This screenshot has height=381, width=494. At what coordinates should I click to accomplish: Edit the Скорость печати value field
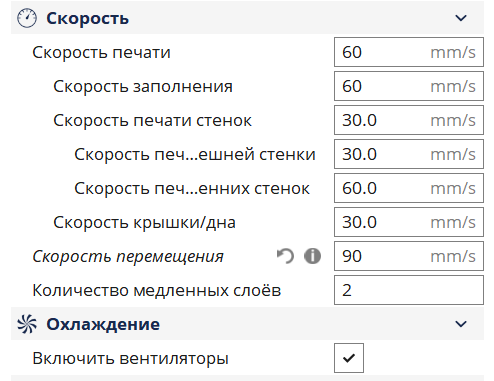(409, 52)
